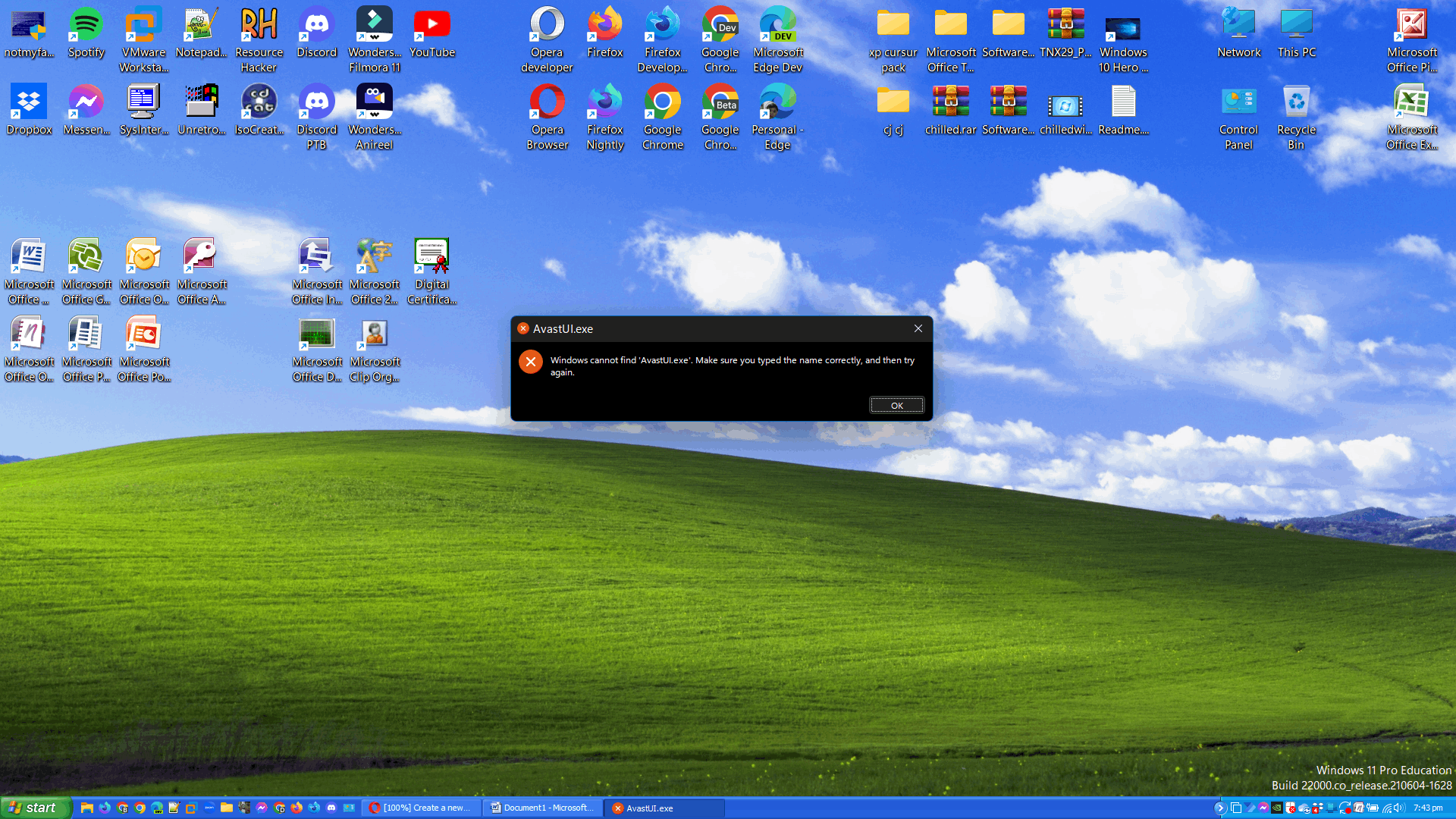
Task: Select the Microsoft Office Word shortcut
Action: (29, 271)
